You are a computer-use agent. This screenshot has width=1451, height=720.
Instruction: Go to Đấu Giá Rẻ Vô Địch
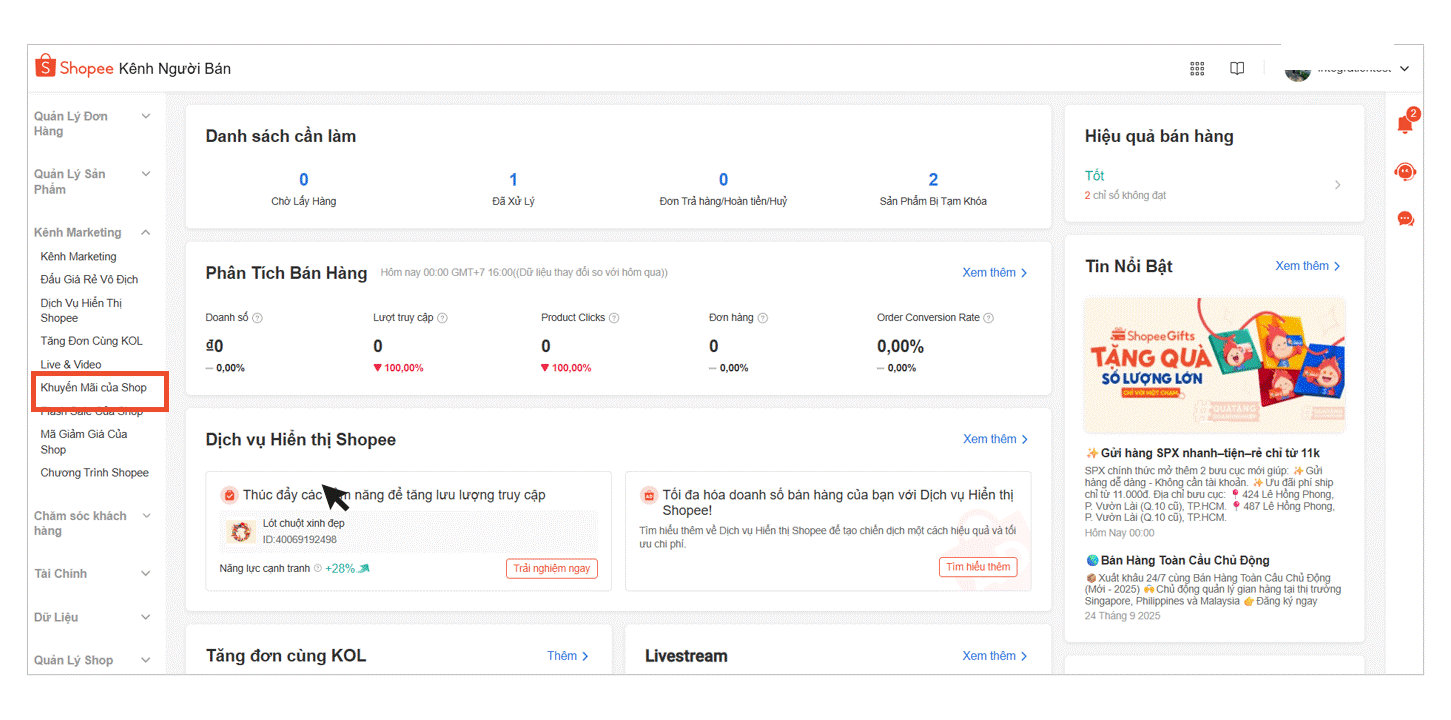[x=89, y=280]
